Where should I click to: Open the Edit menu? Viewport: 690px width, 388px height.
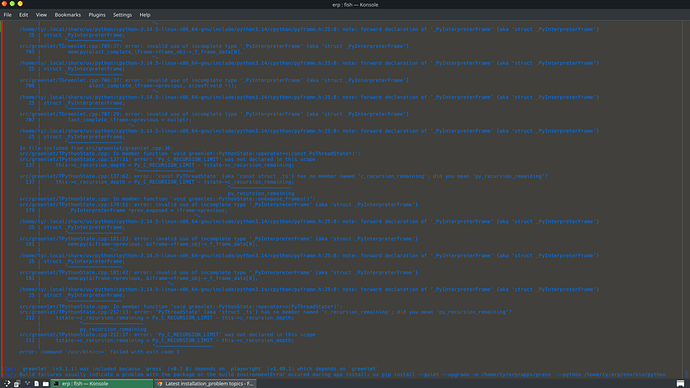(x=23, y=15)
